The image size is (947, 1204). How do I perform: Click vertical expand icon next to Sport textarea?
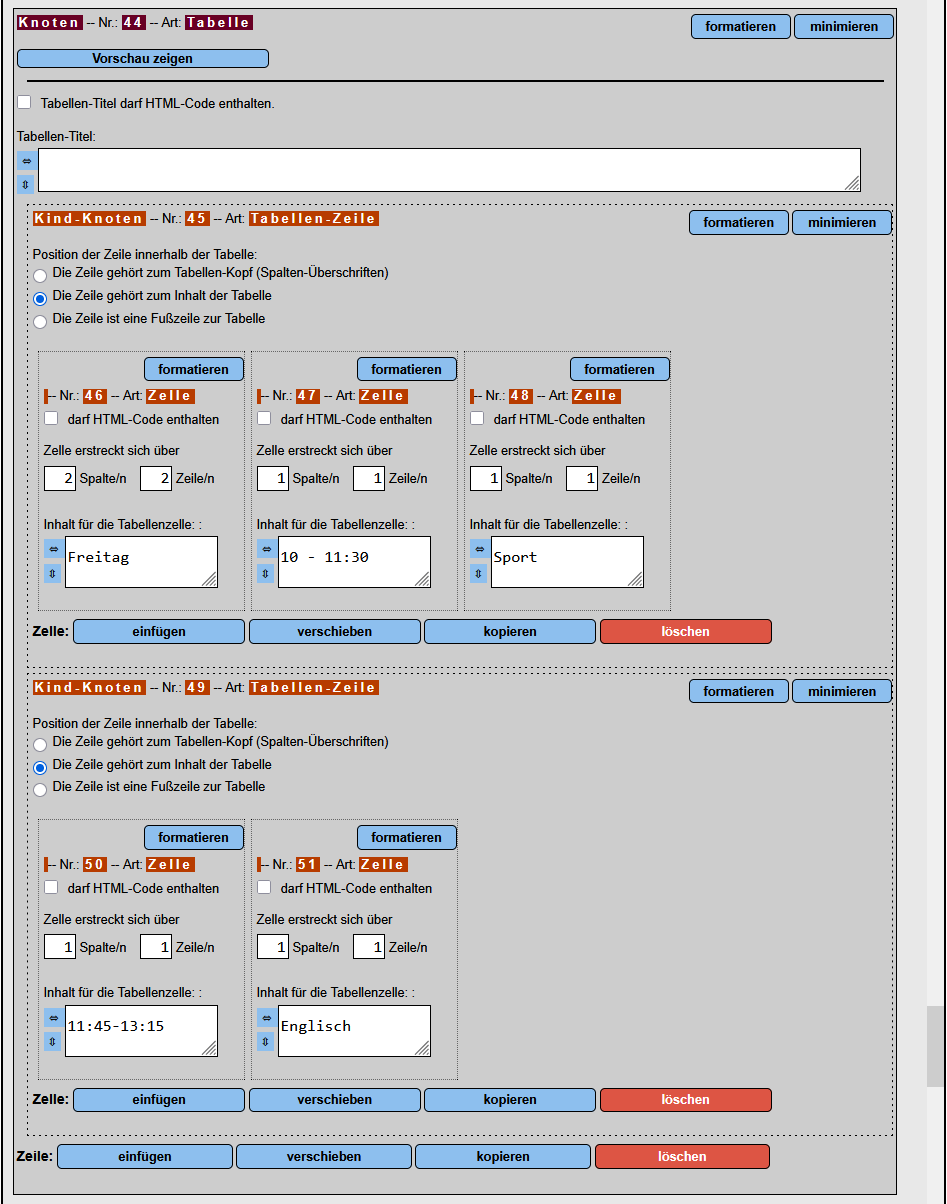tap(479, 573)
